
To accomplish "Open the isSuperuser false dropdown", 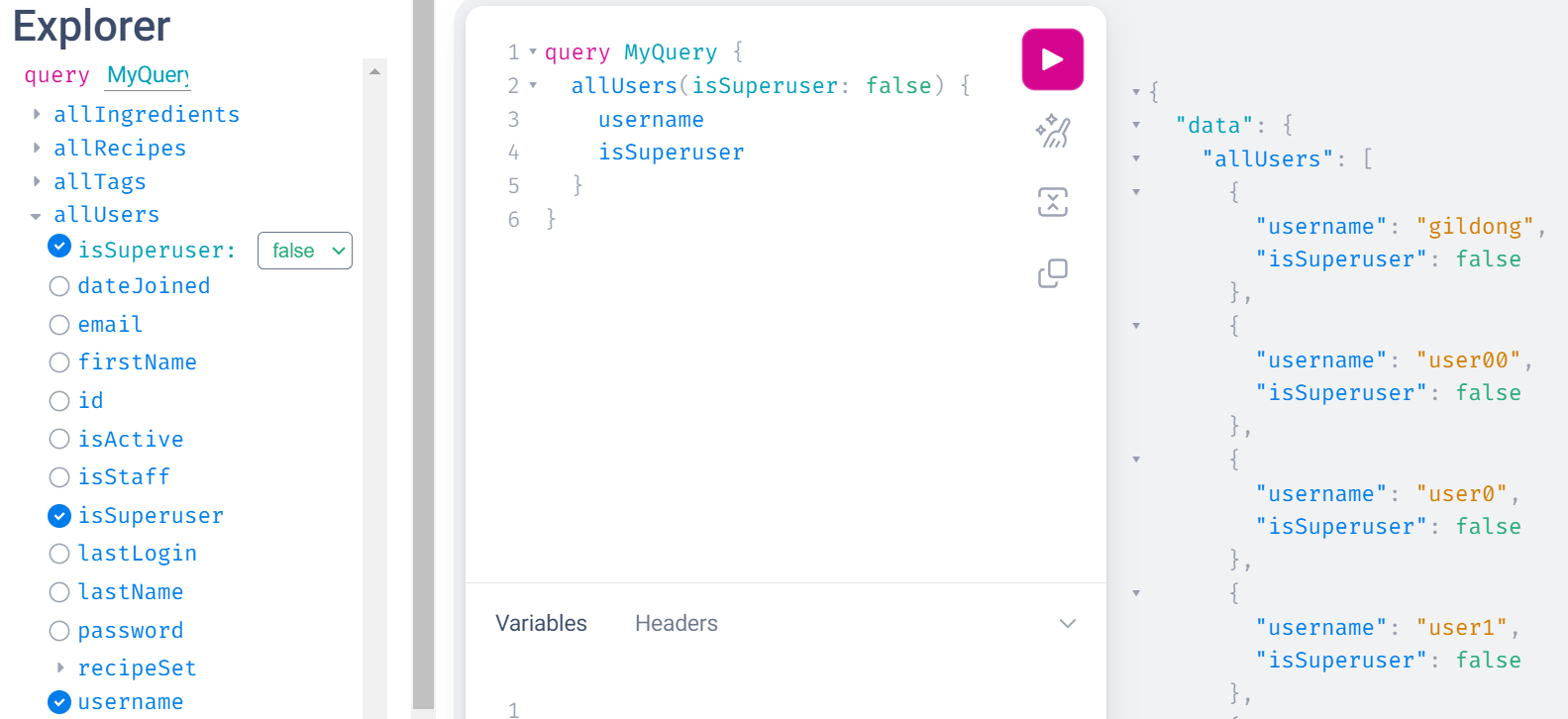I will coord(305,251).
